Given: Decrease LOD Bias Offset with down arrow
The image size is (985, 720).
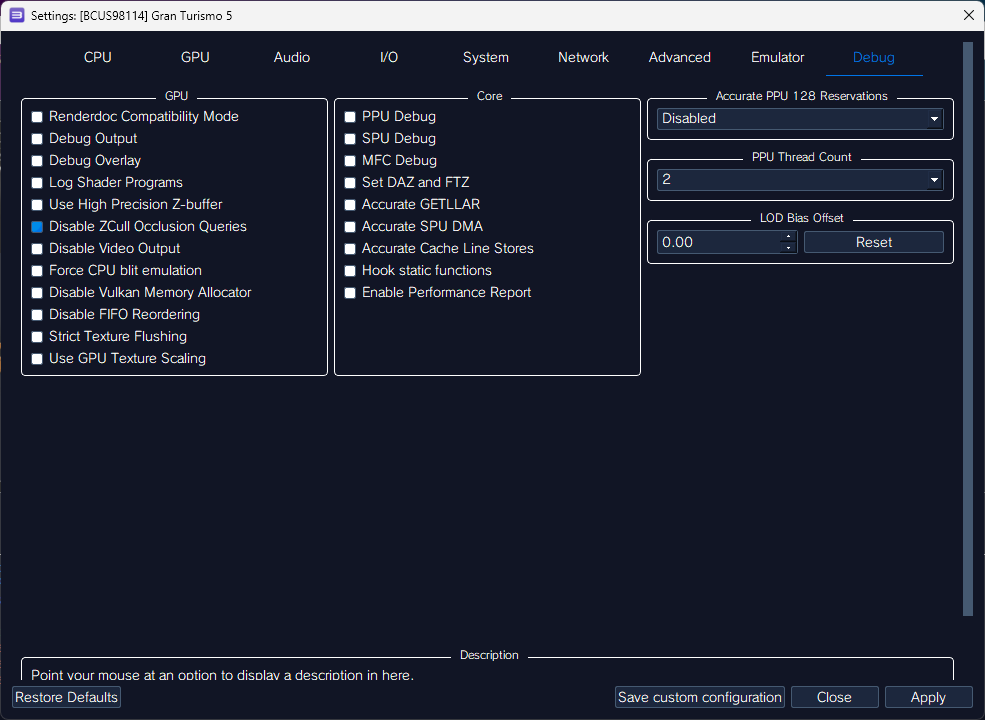Looking at the screenshot, I should (788, 248).
